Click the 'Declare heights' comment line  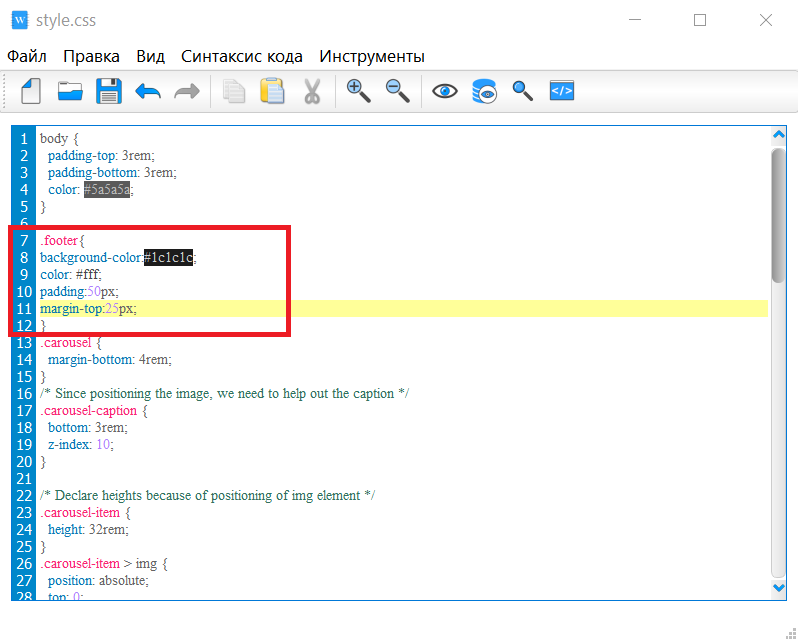pyautogui.click(x=208, y=495)
